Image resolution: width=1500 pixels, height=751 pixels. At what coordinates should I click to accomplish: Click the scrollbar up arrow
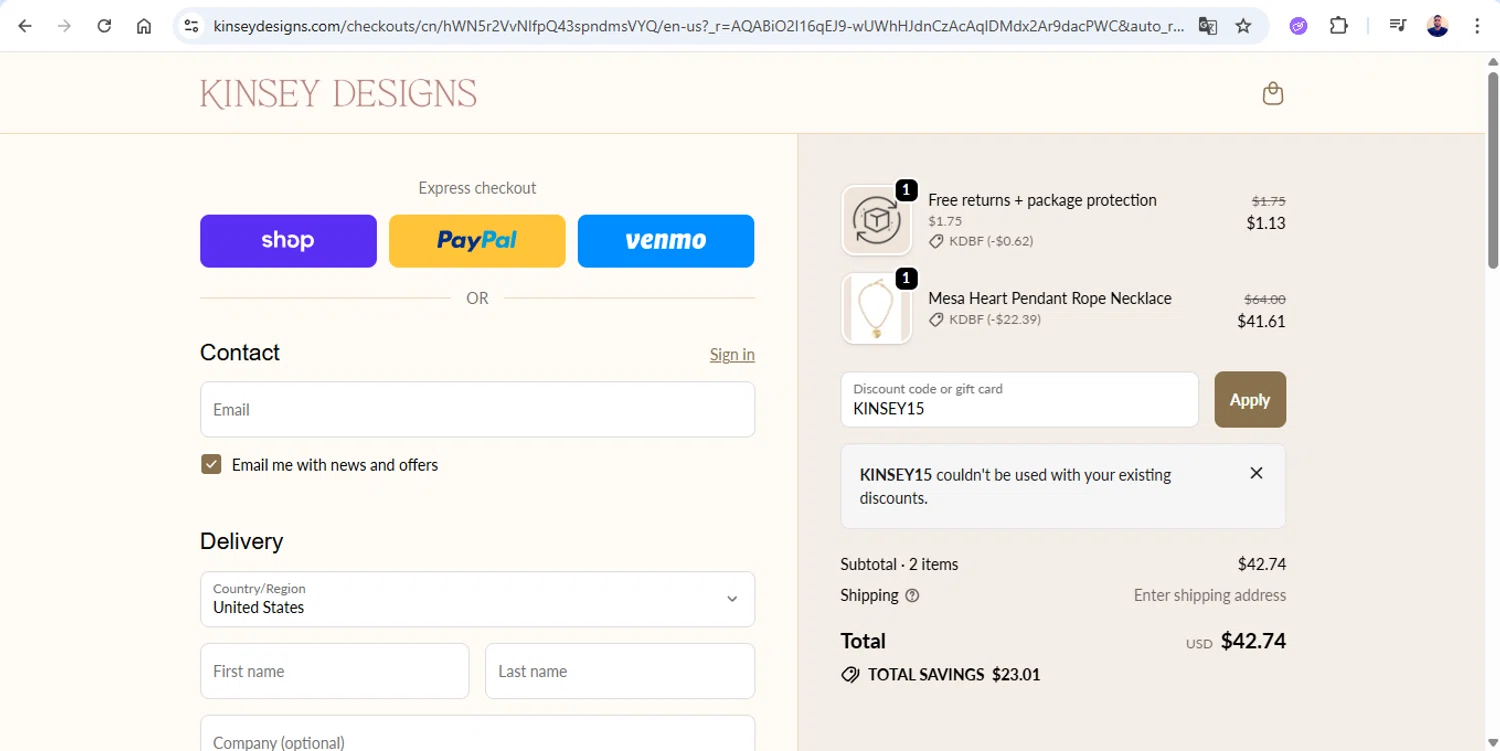[x=1492, y=61]
